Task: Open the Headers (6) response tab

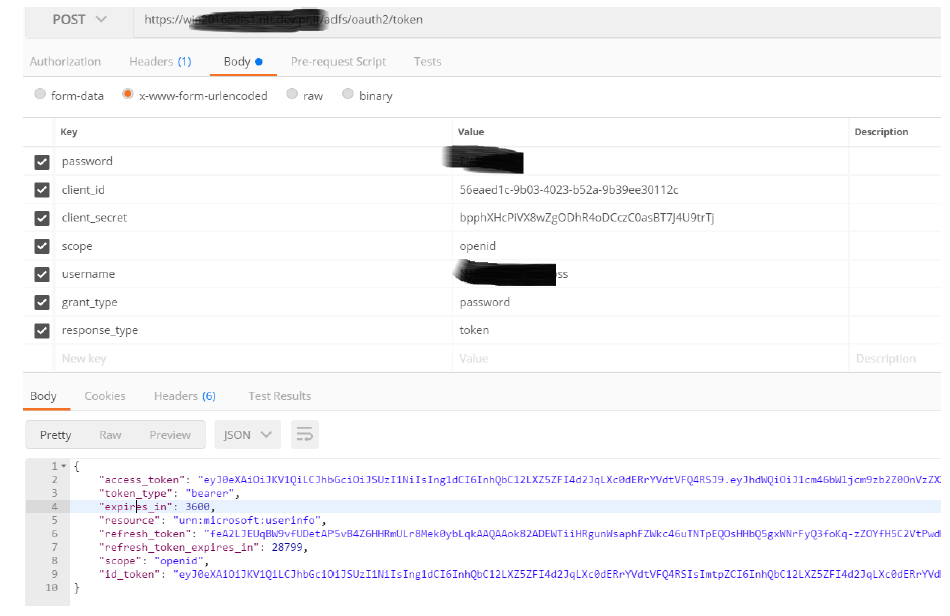Action: 184,395
